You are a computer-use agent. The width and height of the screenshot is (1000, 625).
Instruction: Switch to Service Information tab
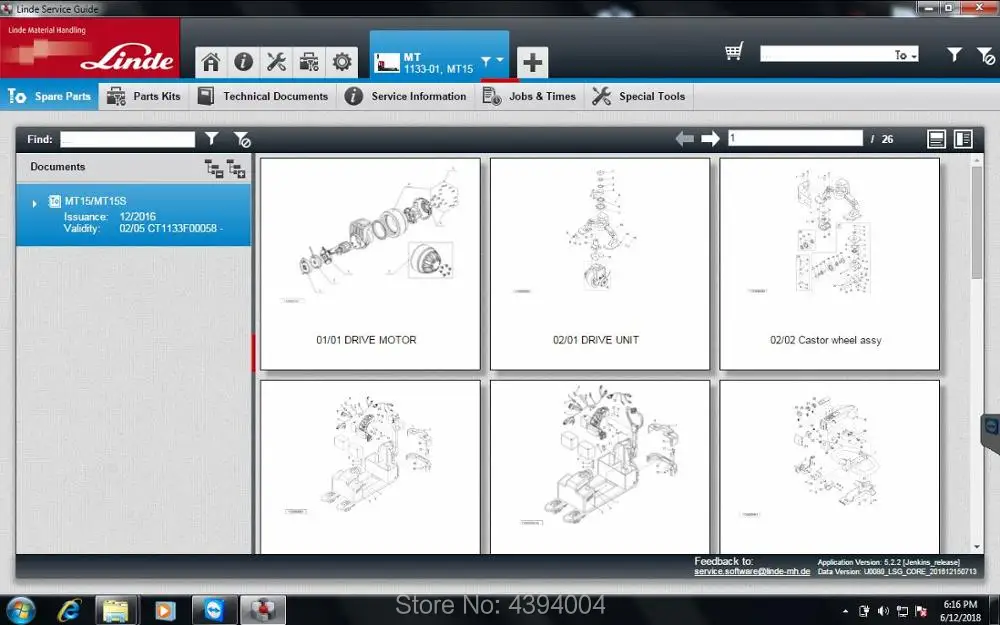[x=406, y=96]
